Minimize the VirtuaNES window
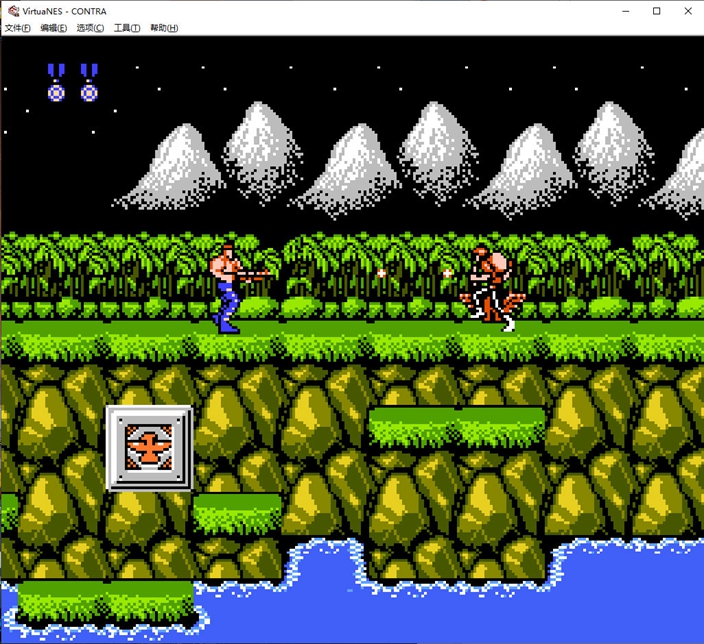This screenshot has width=704, height=644. click(x=626, y=11)
